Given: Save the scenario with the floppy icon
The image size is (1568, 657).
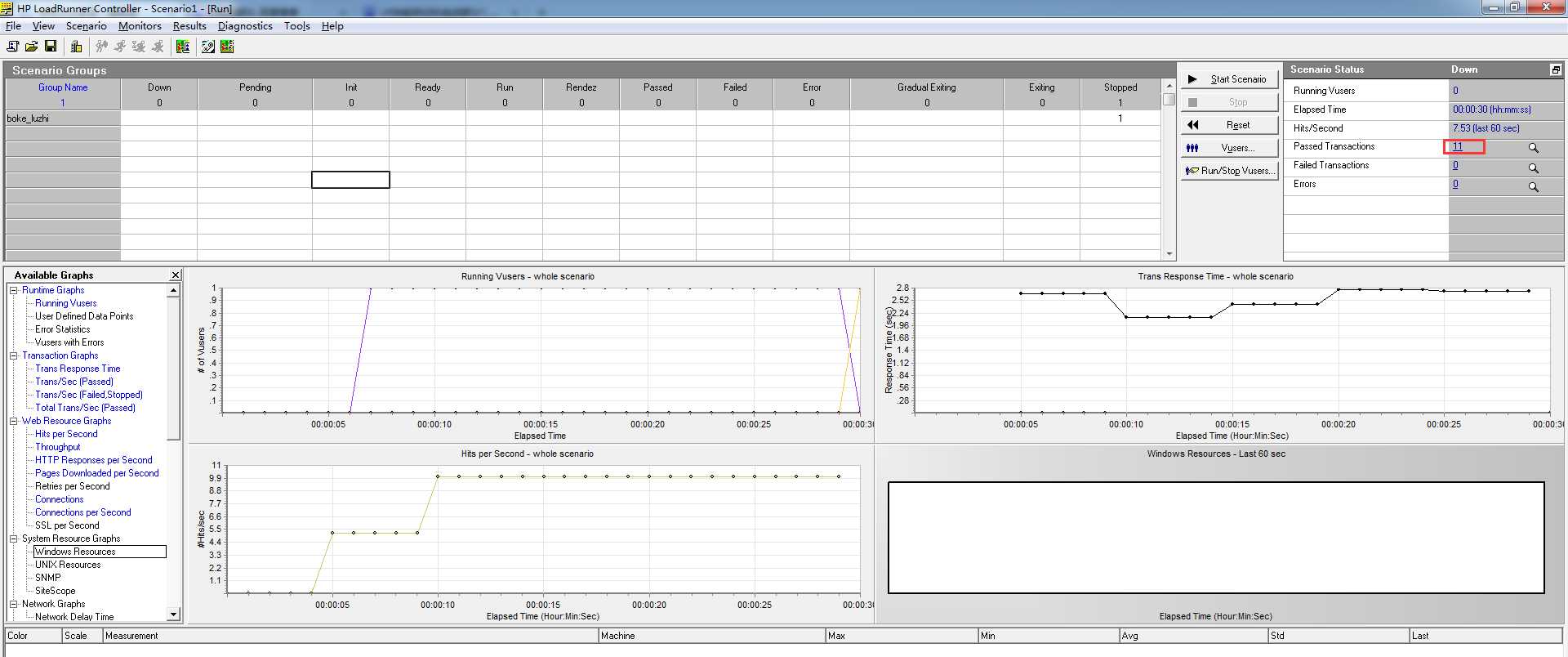Looking at the screenshot, I should [x=51, y=47].
